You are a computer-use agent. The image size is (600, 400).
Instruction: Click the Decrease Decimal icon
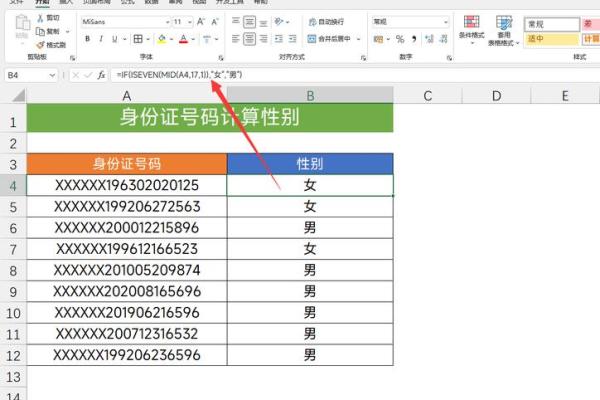(x=443, y=39)
